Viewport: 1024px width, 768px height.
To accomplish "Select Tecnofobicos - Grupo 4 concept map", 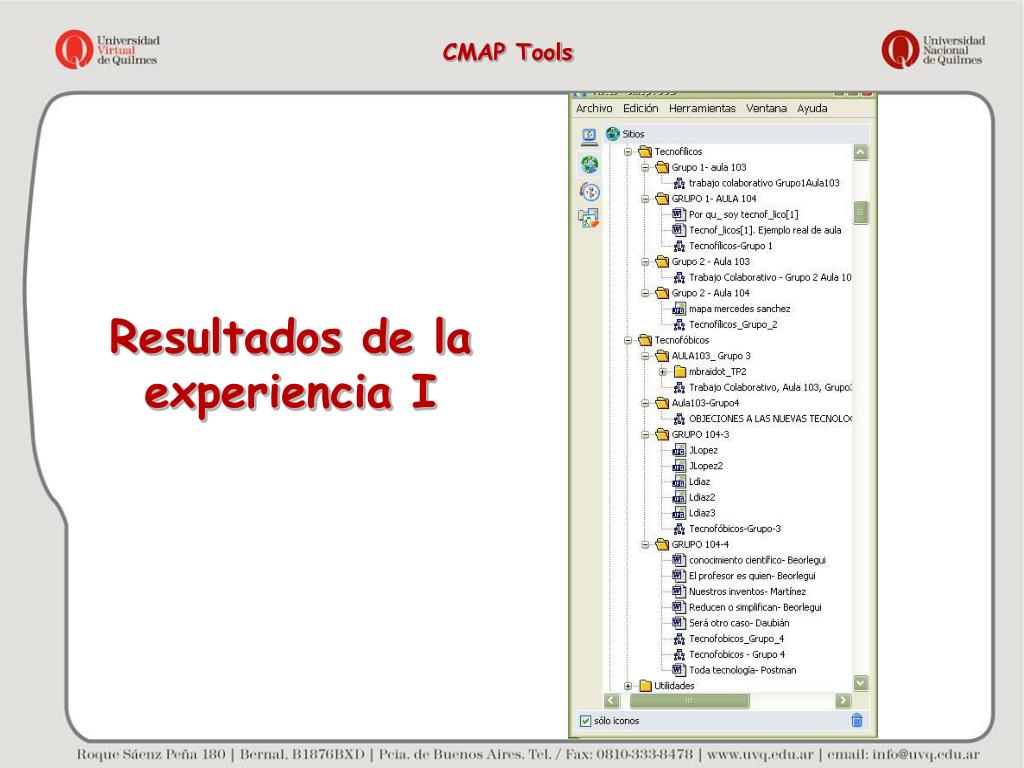I will (737, 654).
